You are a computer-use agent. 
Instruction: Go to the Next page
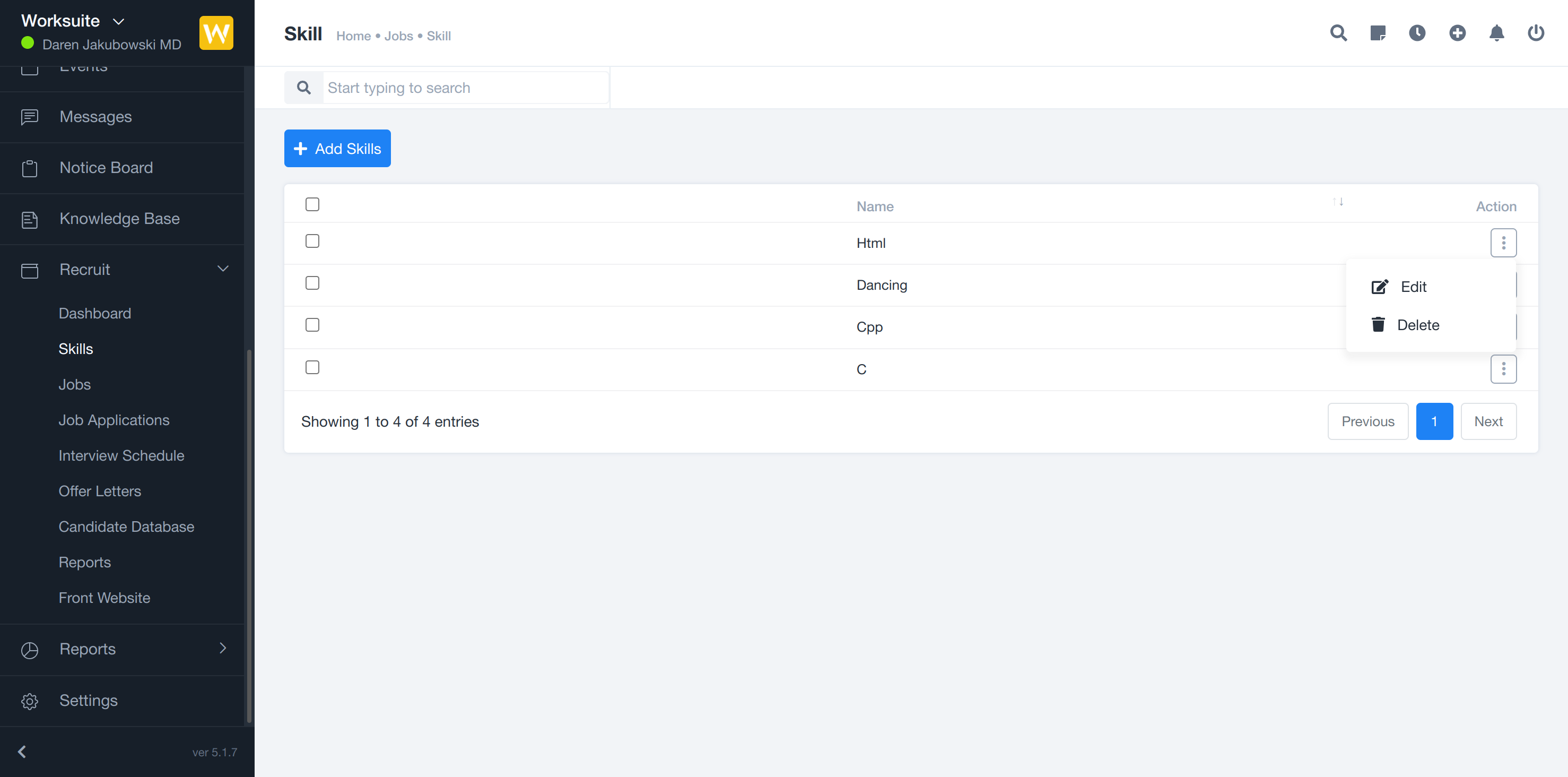[1488, 421]
